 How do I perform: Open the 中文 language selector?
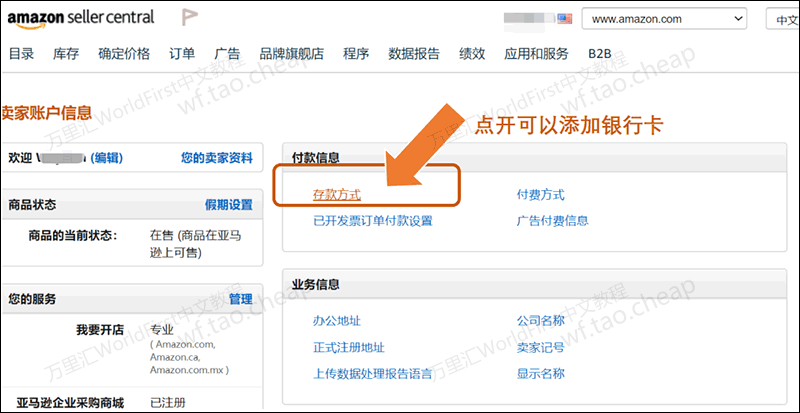tap(784, 19)
